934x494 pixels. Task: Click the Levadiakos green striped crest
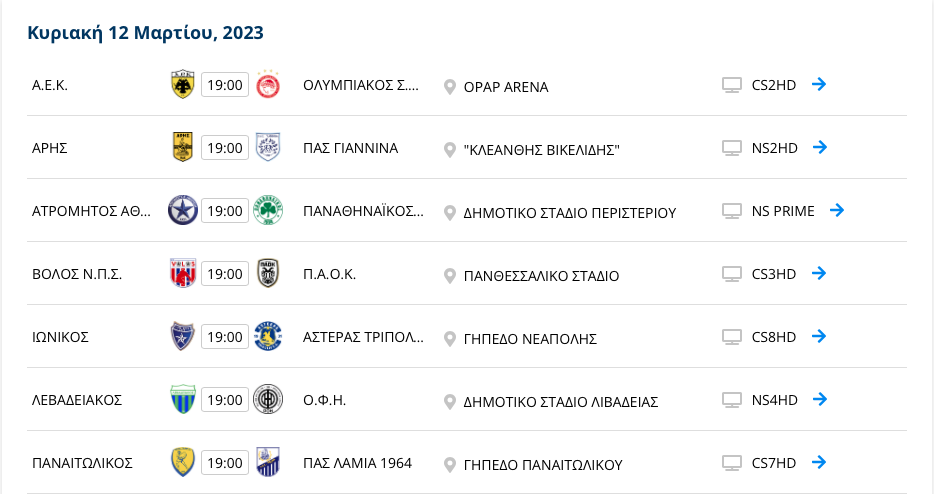tap(183, 399)
